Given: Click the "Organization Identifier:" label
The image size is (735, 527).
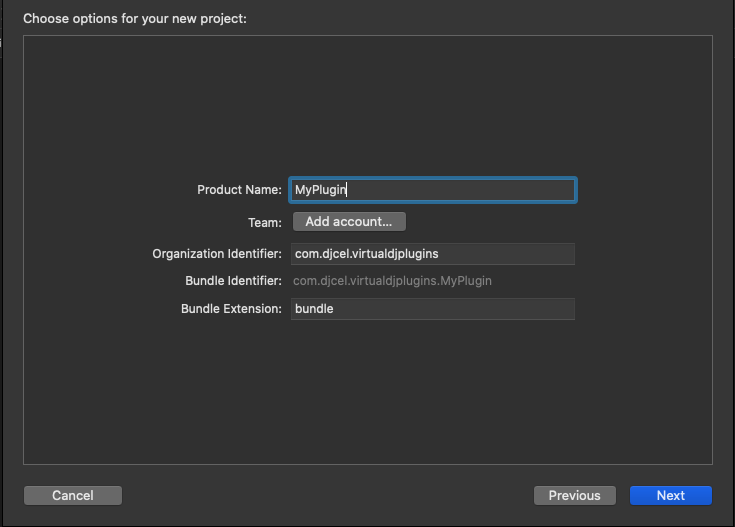Looking at the screenshot, I should [217, 254].
